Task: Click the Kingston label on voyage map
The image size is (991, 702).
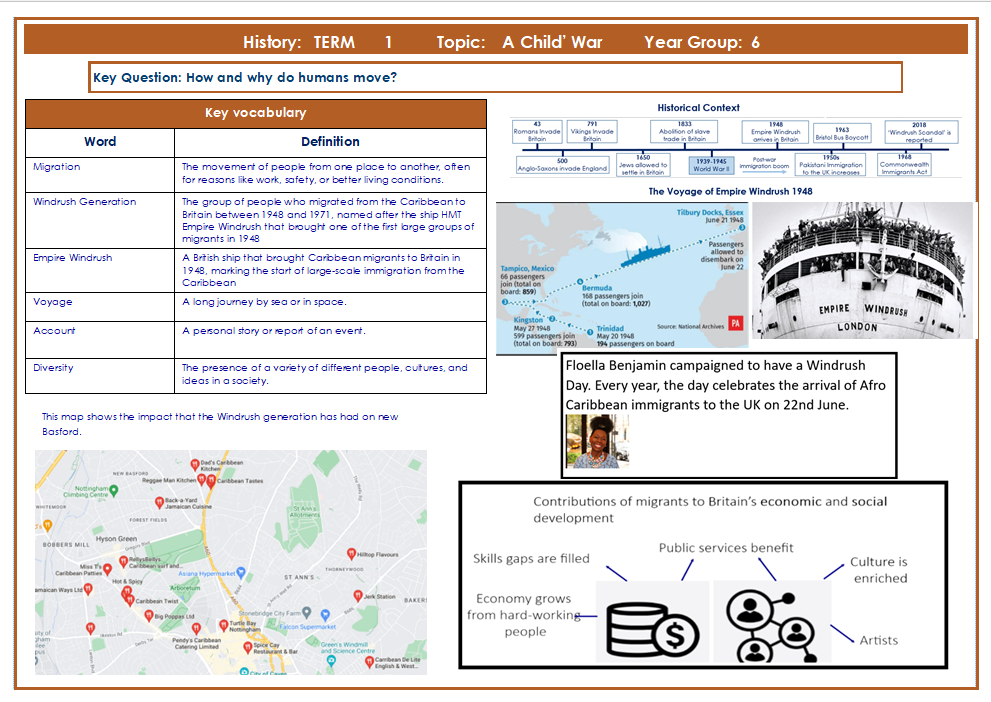Action: tap(528, 320)
